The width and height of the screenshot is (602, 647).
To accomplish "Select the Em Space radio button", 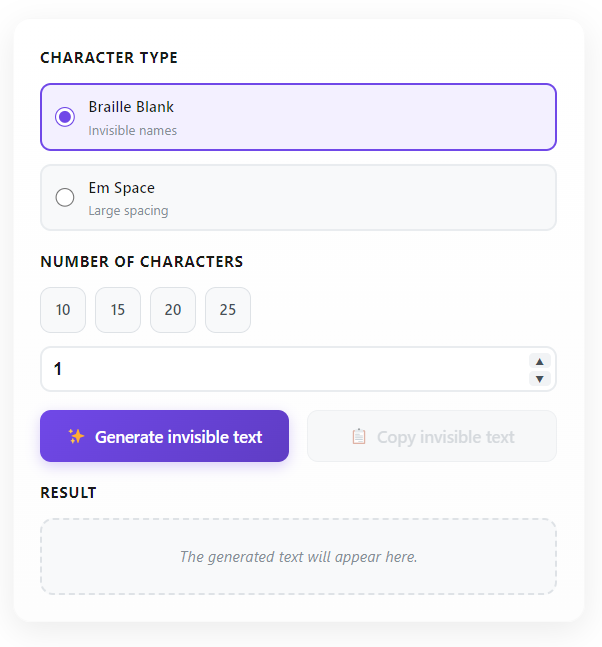I will click(65, 198).
